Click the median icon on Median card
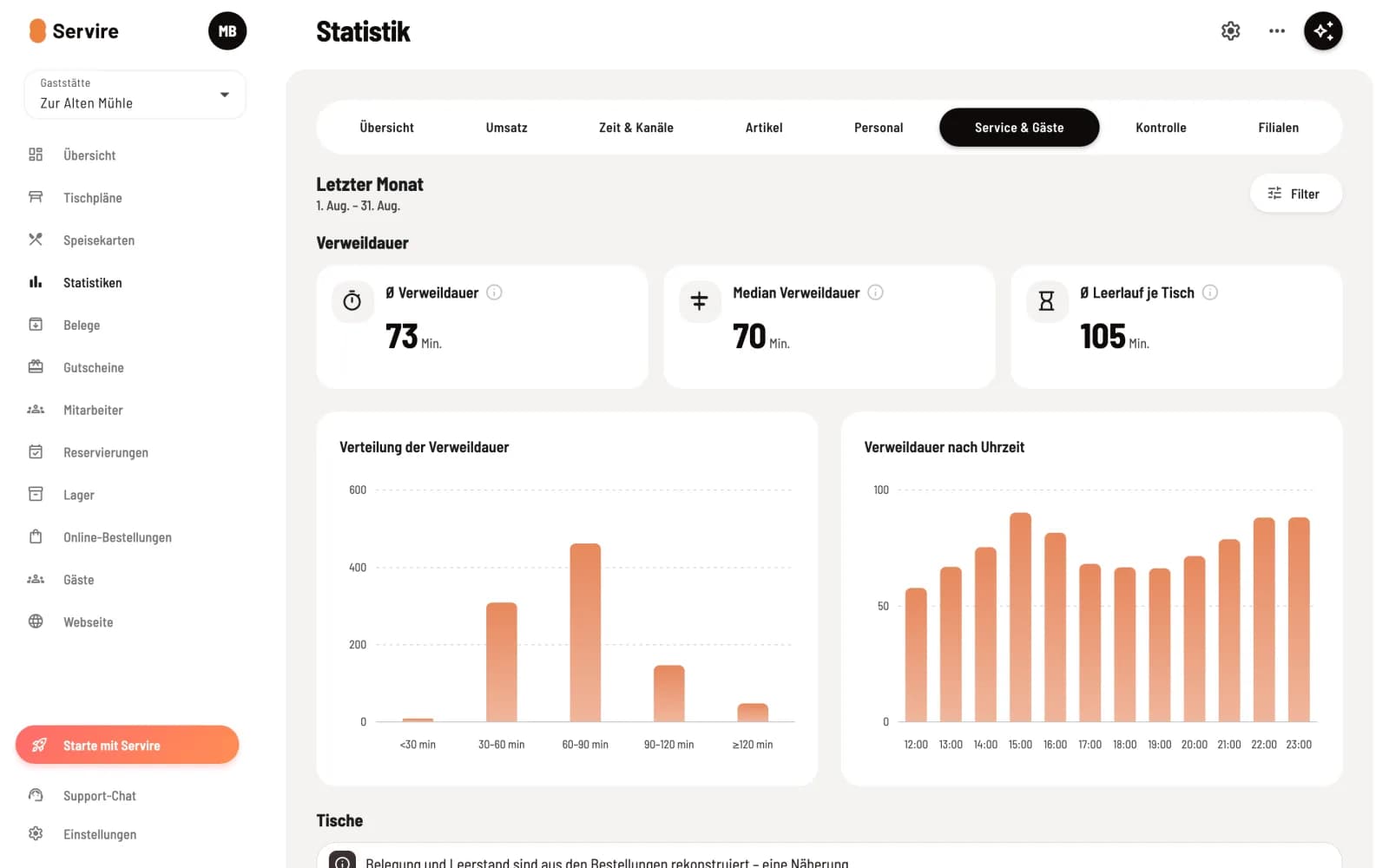The height and width of the screenshot is (868, 1389). point(700,301)
